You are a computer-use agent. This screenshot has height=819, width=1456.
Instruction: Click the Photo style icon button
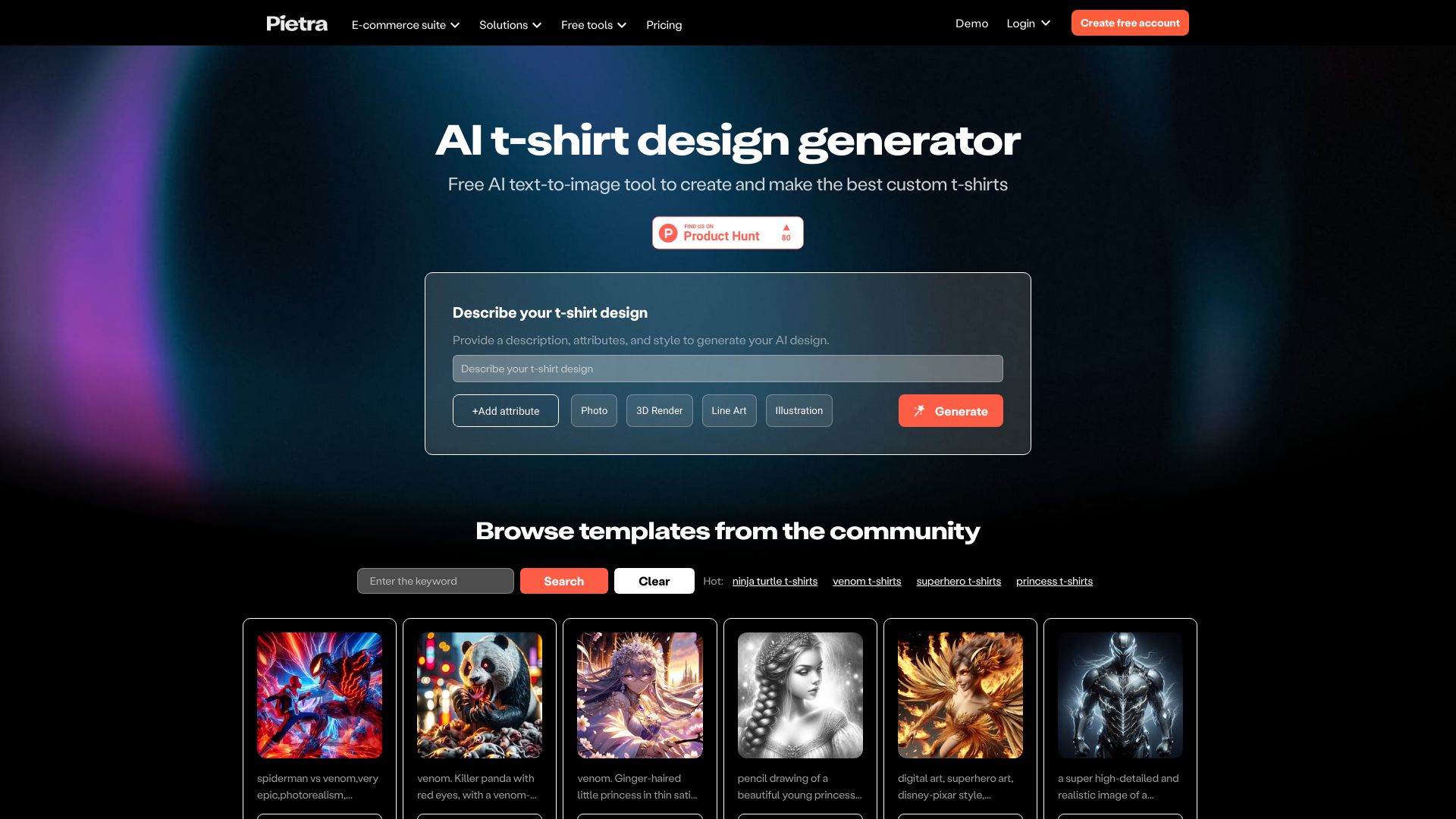[594, 410]
